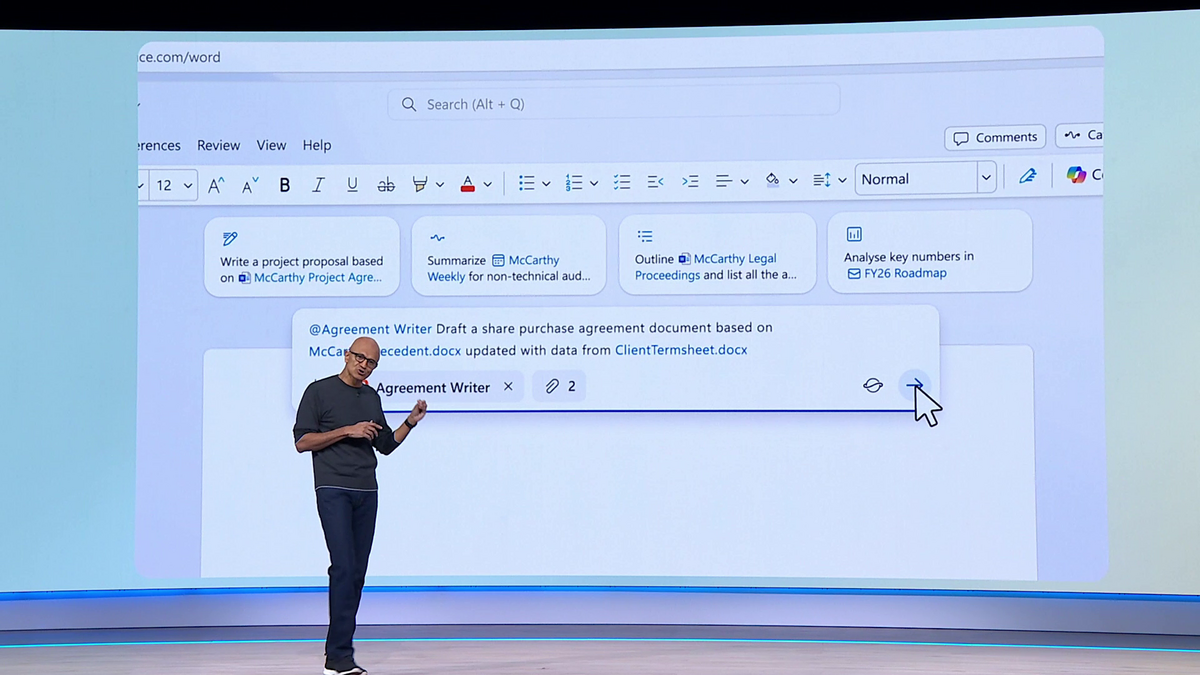Open the alignment options dropdown arrow
1200x675 pixels.
(x=744, y=182)
